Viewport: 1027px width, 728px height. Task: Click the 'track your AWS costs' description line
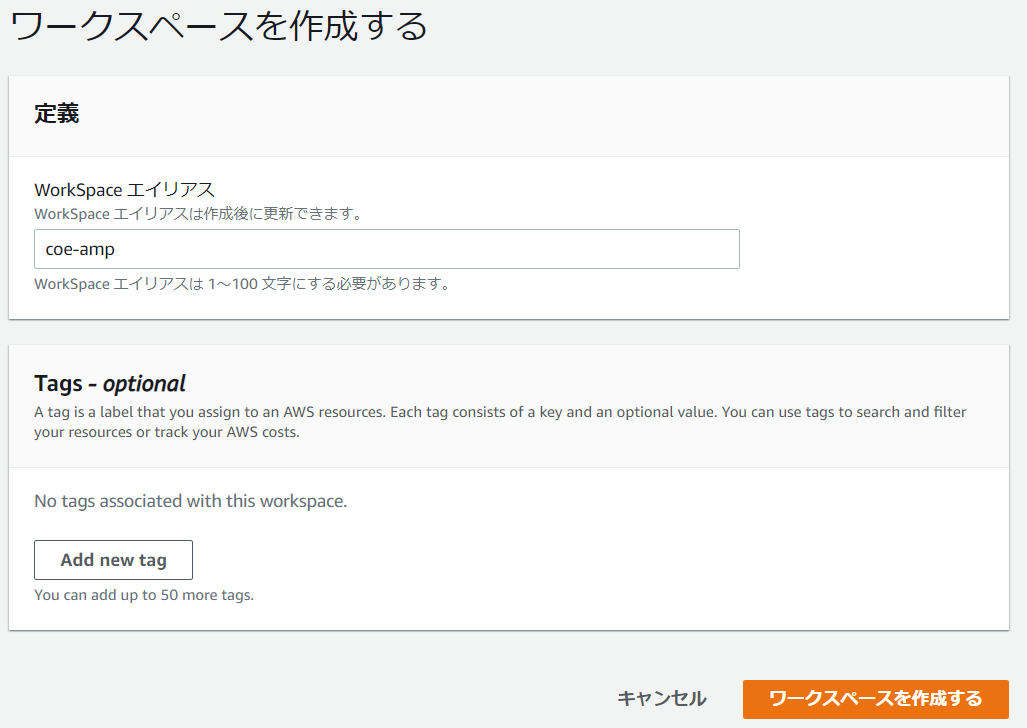(x=166, y=433)
